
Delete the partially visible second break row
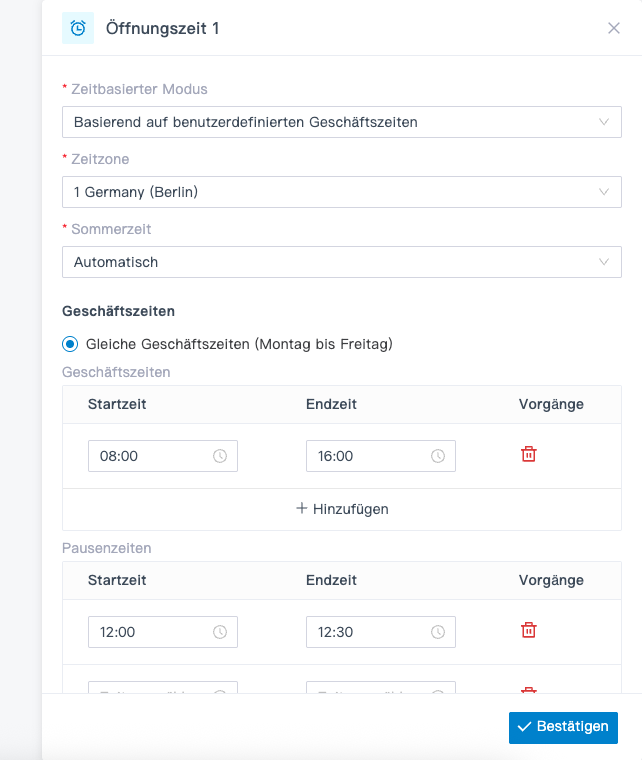(529, 689)
